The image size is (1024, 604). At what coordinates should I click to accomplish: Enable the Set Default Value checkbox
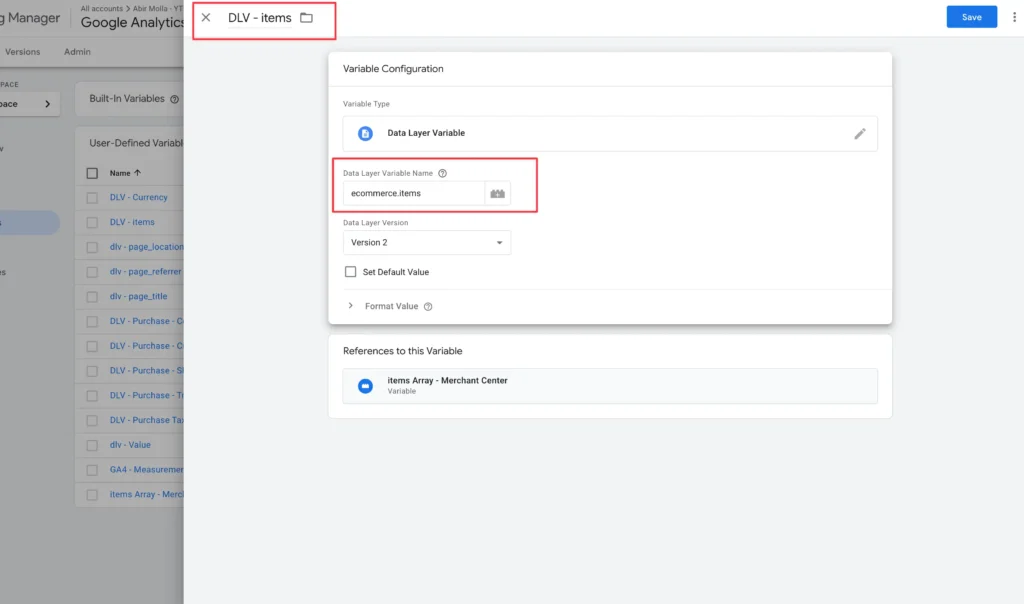351,271
